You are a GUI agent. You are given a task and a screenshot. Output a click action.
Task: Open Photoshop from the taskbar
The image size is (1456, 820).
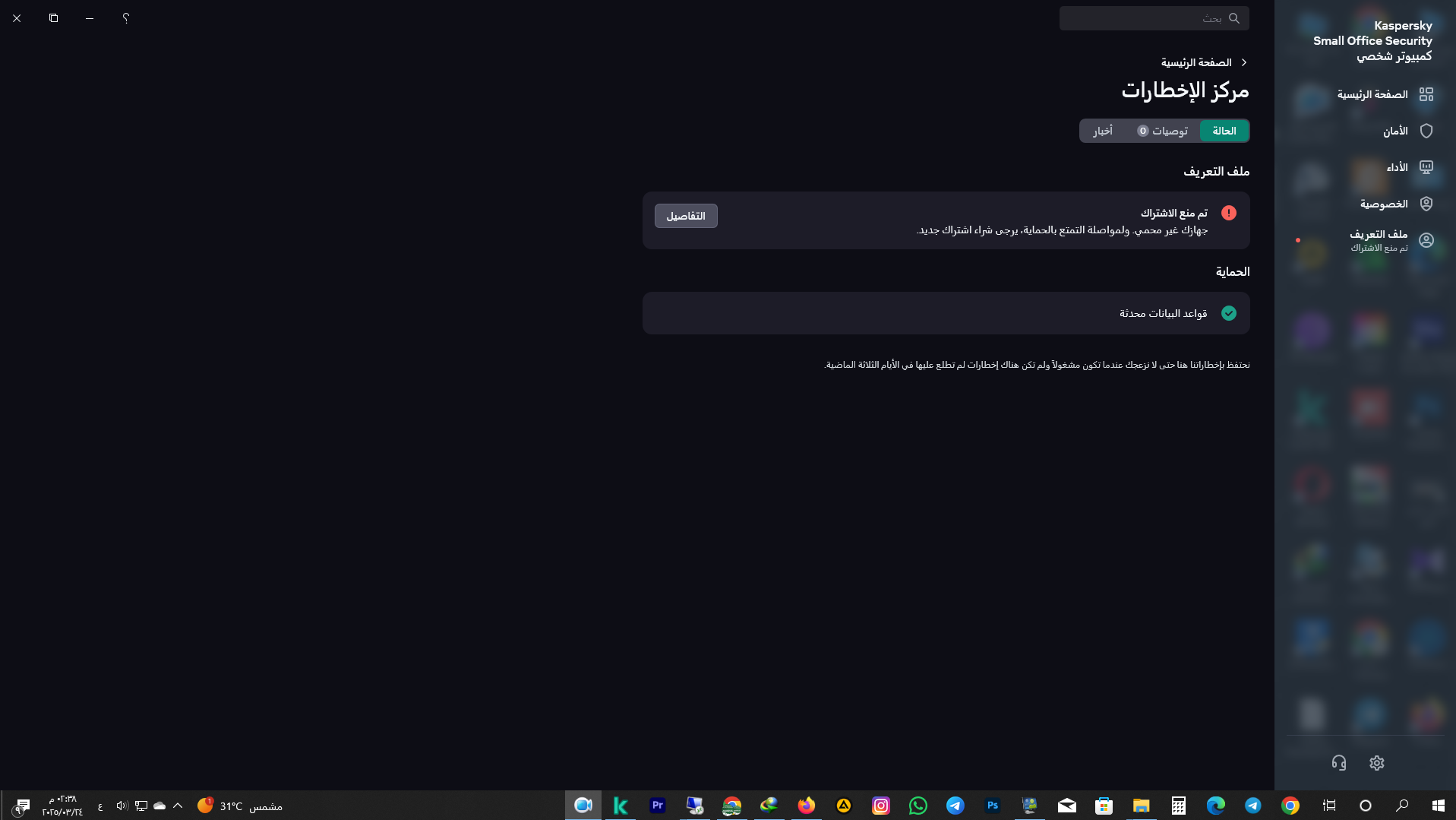(x=993, y=806)
